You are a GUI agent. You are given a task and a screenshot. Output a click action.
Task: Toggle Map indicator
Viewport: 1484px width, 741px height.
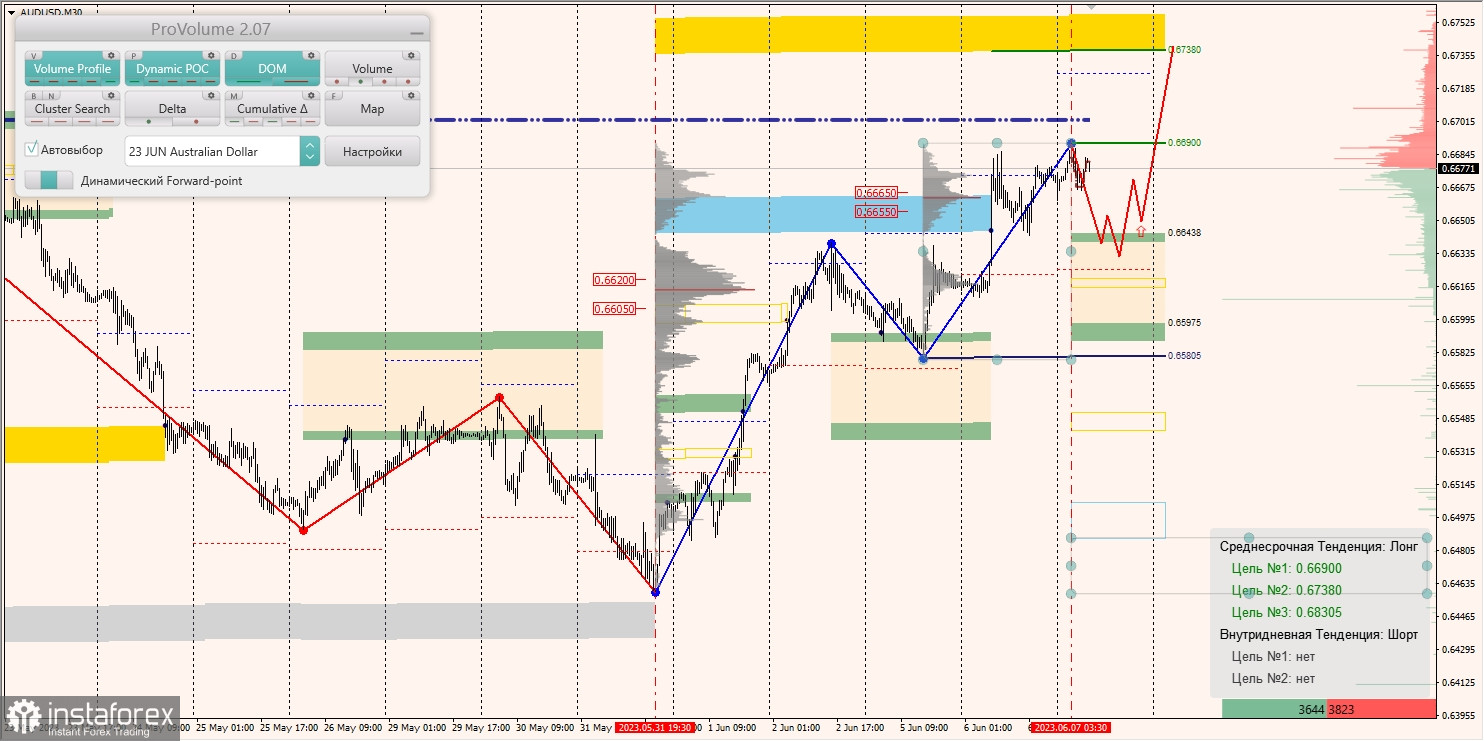point(372,109)
